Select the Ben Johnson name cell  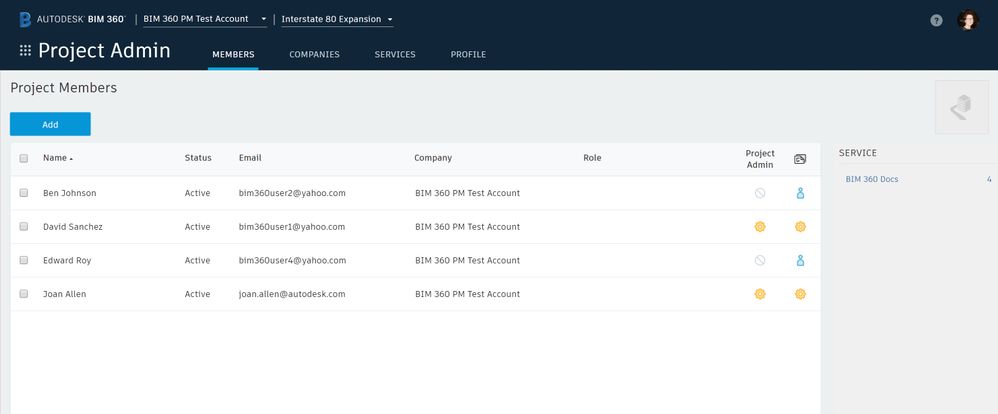69,193
